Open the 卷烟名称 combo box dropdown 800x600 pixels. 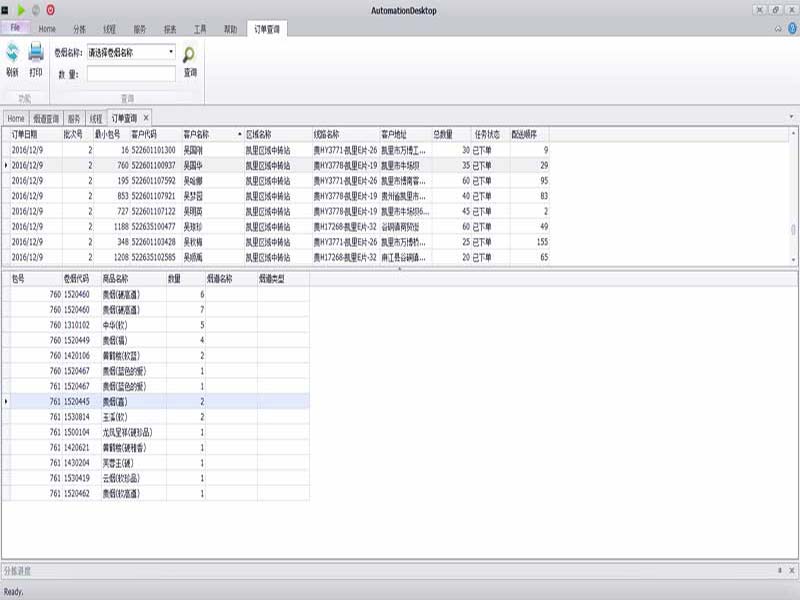(x=171, y=52)
